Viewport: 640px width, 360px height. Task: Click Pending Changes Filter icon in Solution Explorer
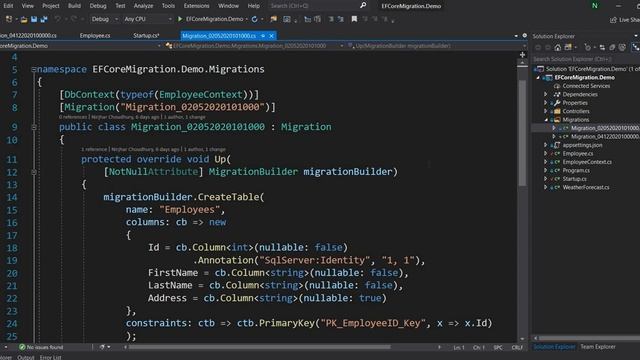pyautogui.click(x=587, y=48)
